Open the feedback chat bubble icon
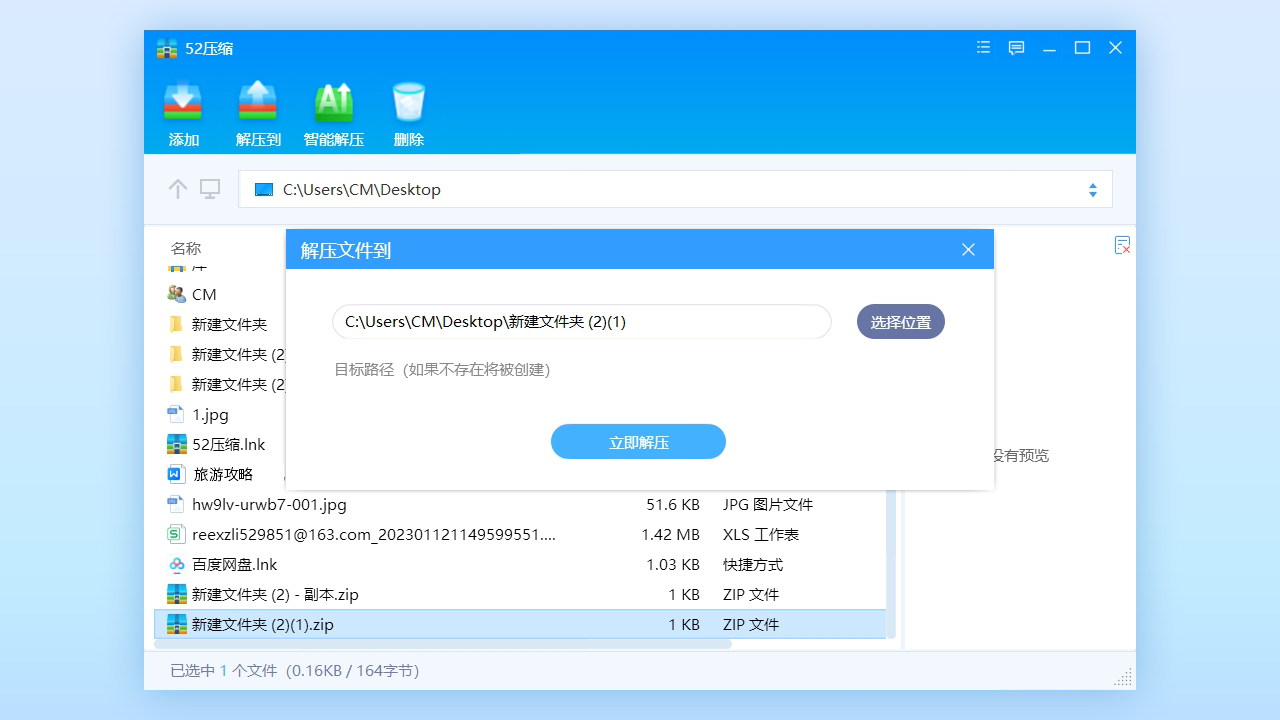The image size is (1280, 720). pos(1016,47)
